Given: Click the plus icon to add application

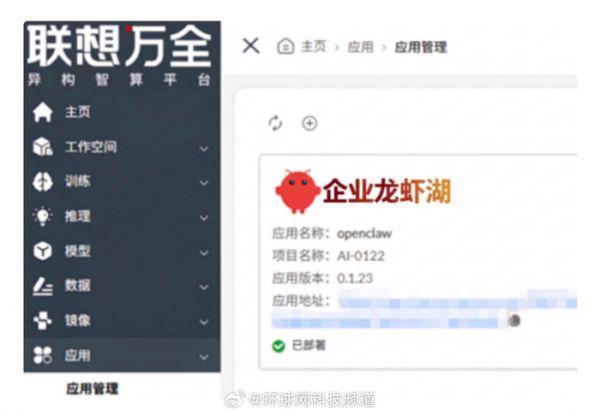Looking at the screenshot, I should coord(309,123).
